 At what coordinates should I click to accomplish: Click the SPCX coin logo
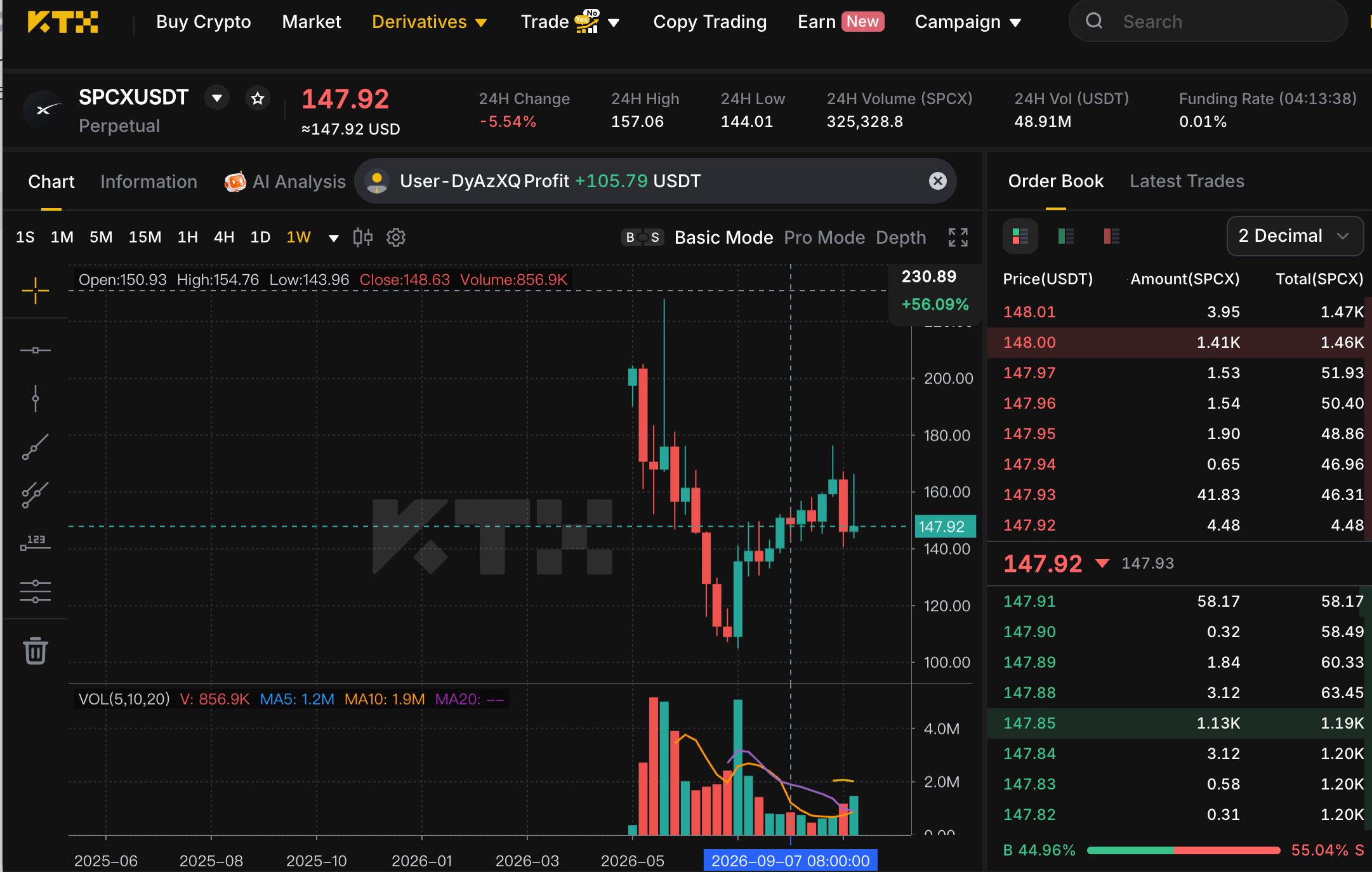click(x=43, y=110)
